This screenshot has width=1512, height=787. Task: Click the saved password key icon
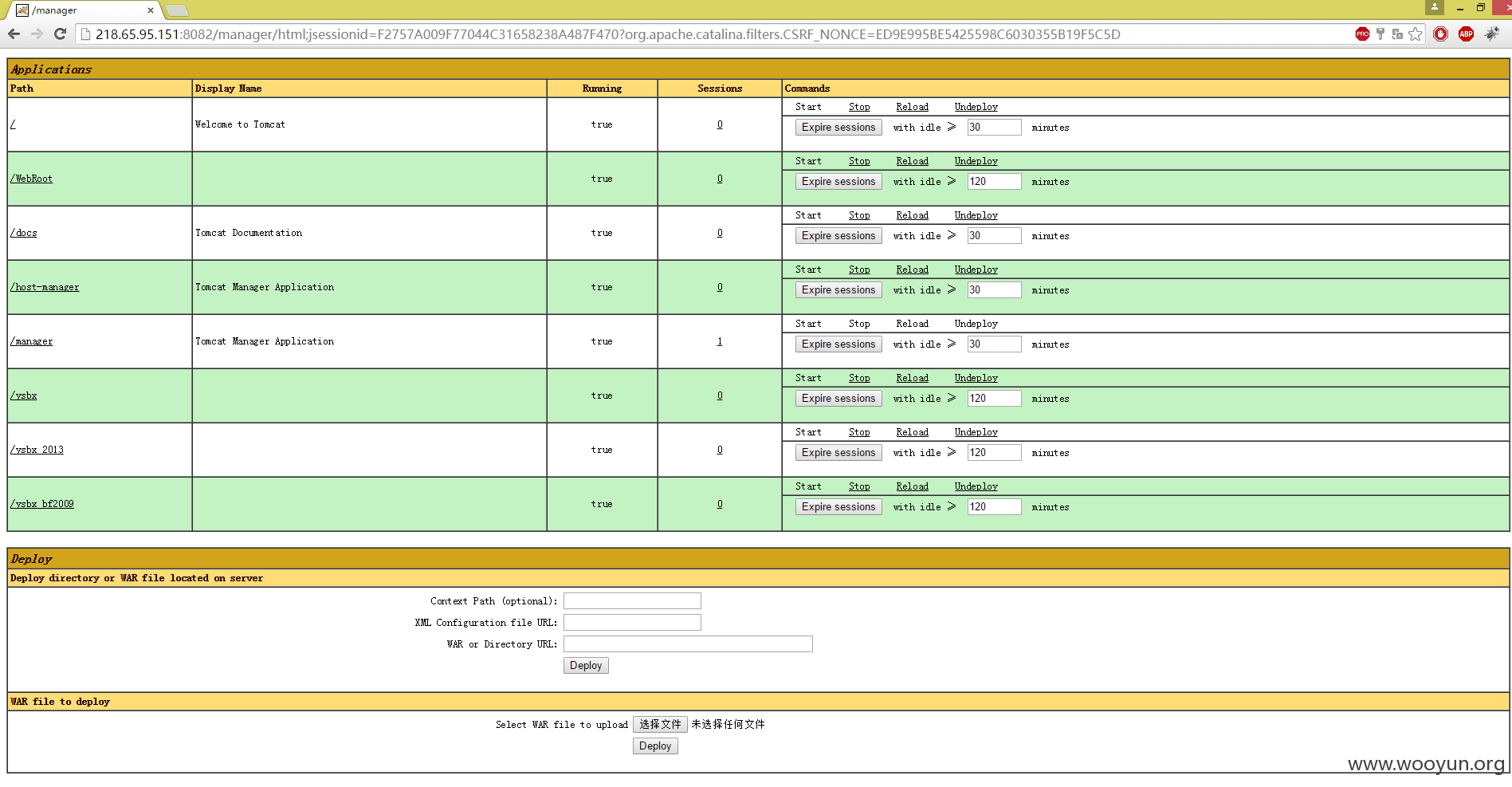click(1380, 33)
